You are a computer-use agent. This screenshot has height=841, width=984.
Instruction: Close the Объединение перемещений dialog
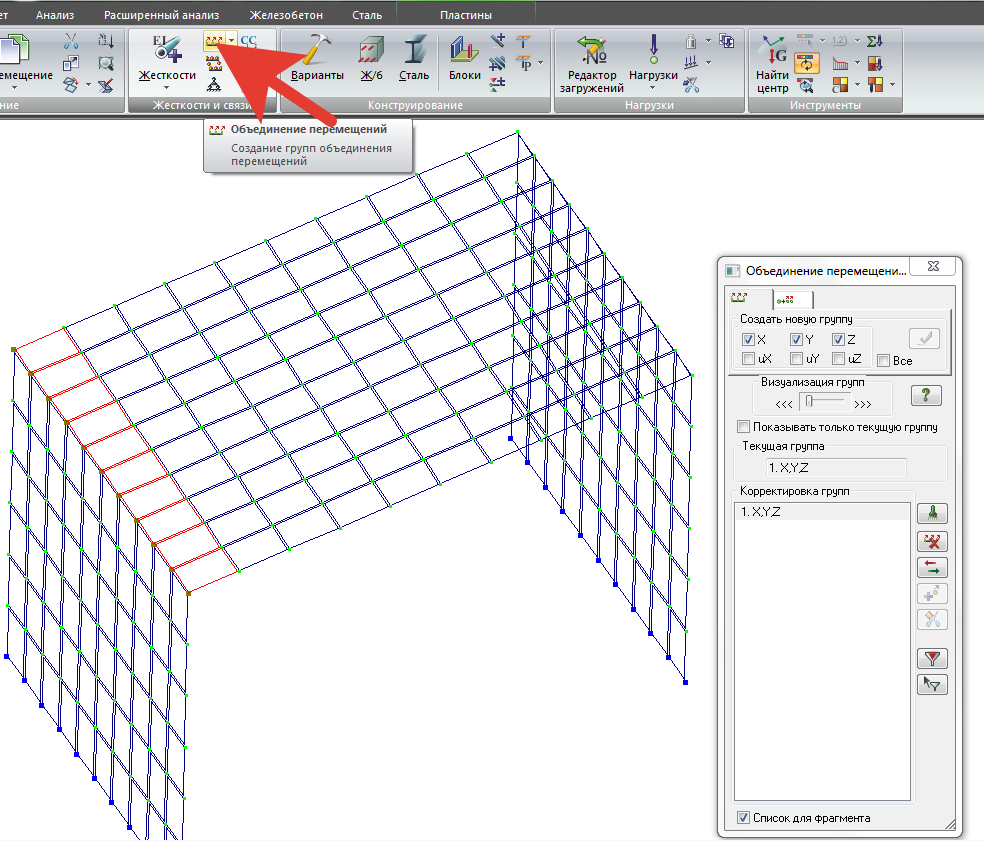933,266
